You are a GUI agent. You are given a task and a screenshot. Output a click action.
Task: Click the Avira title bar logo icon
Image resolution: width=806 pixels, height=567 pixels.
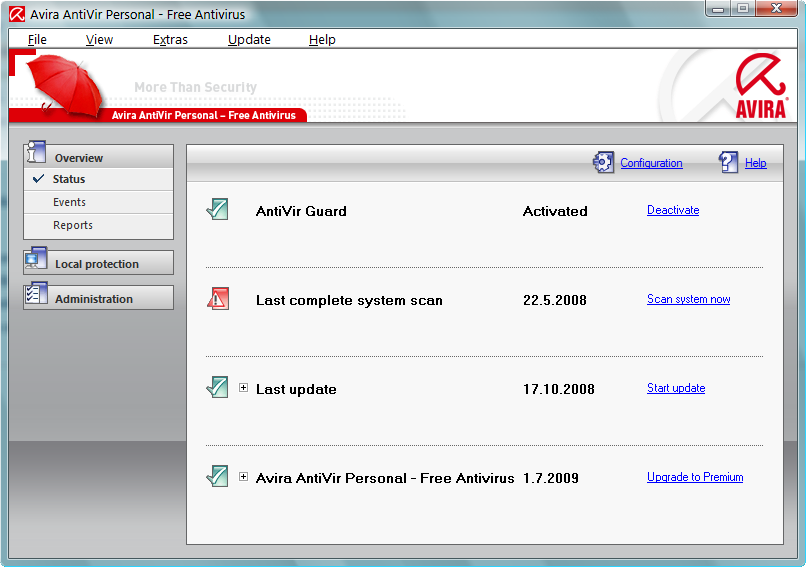[17, 14]
